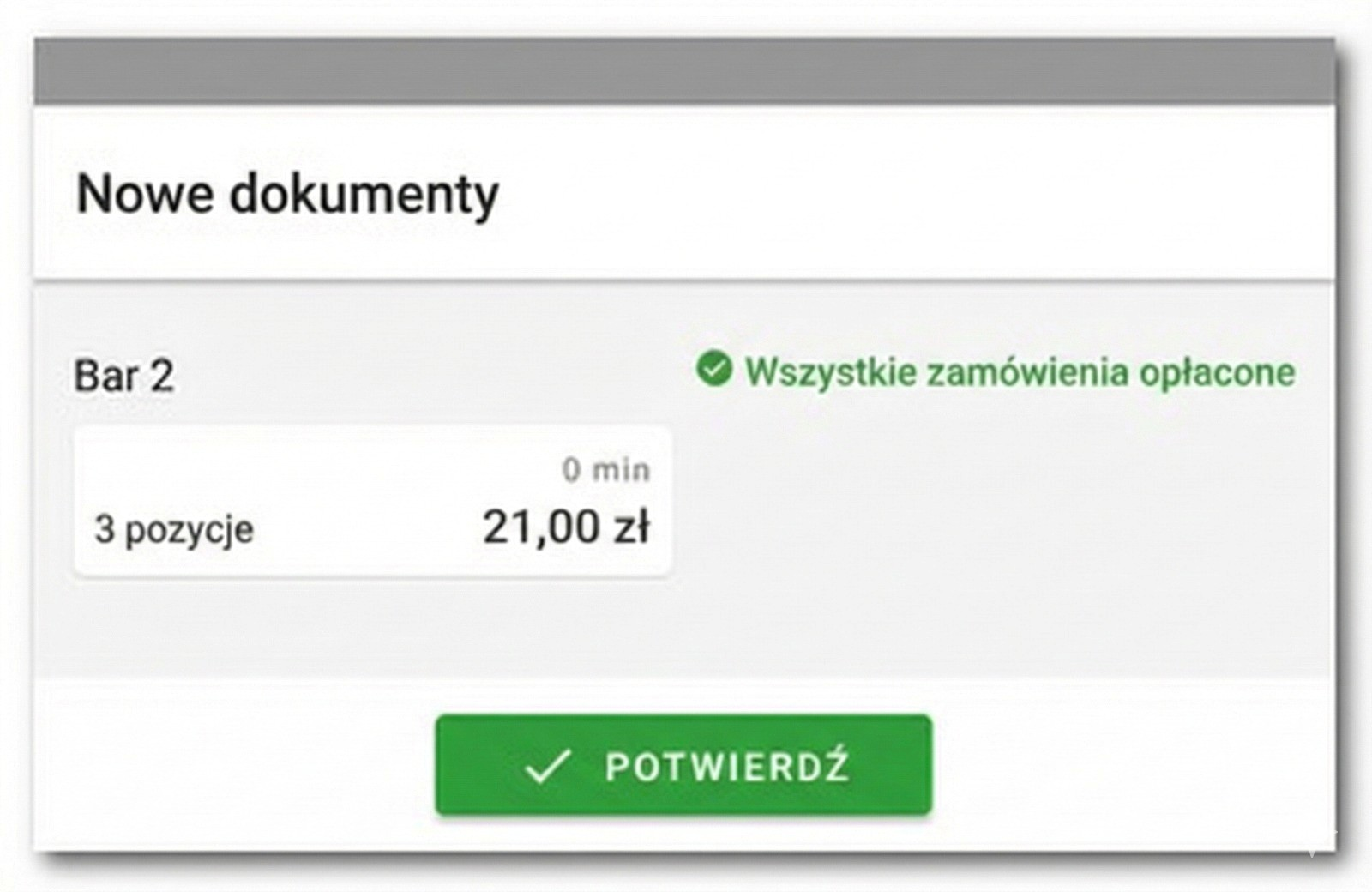Click the empty gray area below the order card
Image resolution: width=1372 pixels, height=892 pixels.
point(372,626)
